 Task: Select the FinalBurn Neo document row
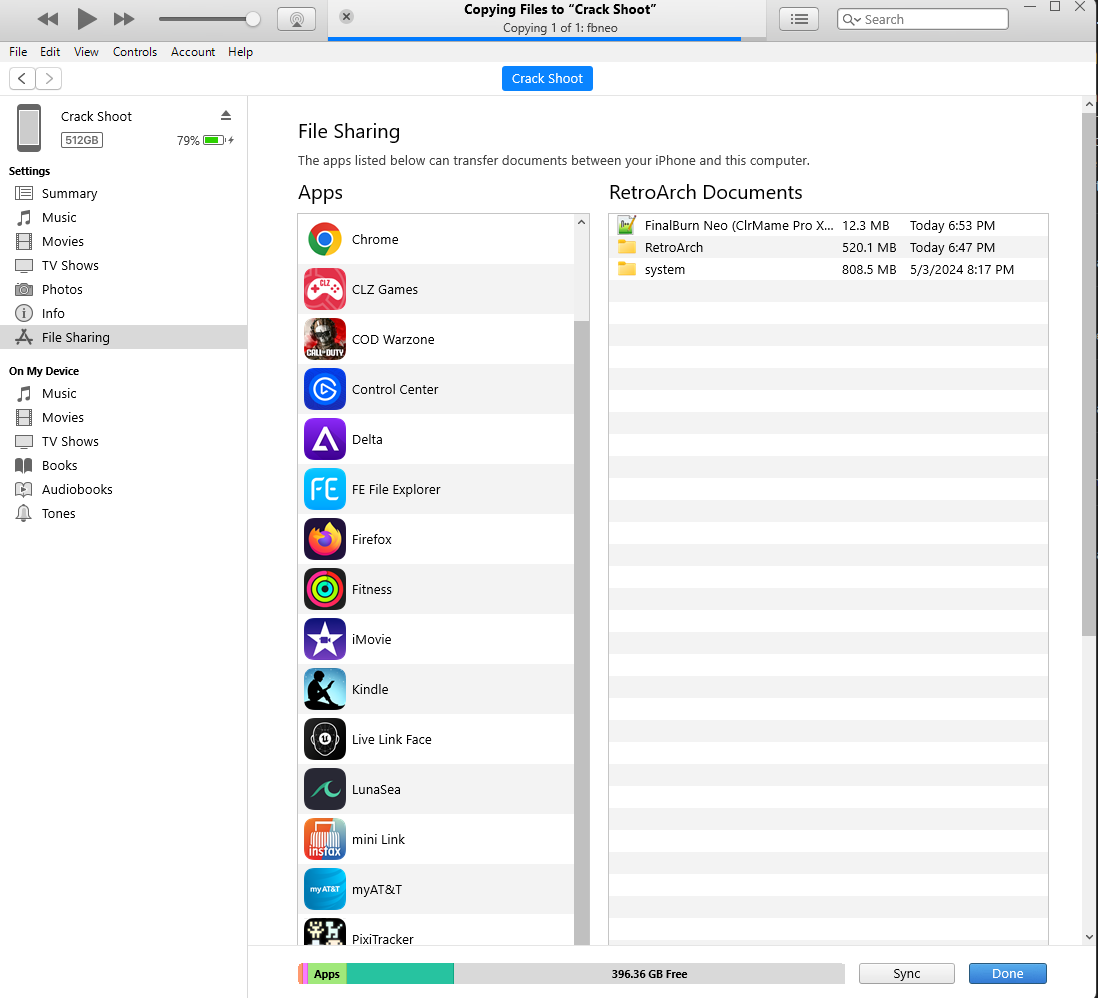coord(828,226)
